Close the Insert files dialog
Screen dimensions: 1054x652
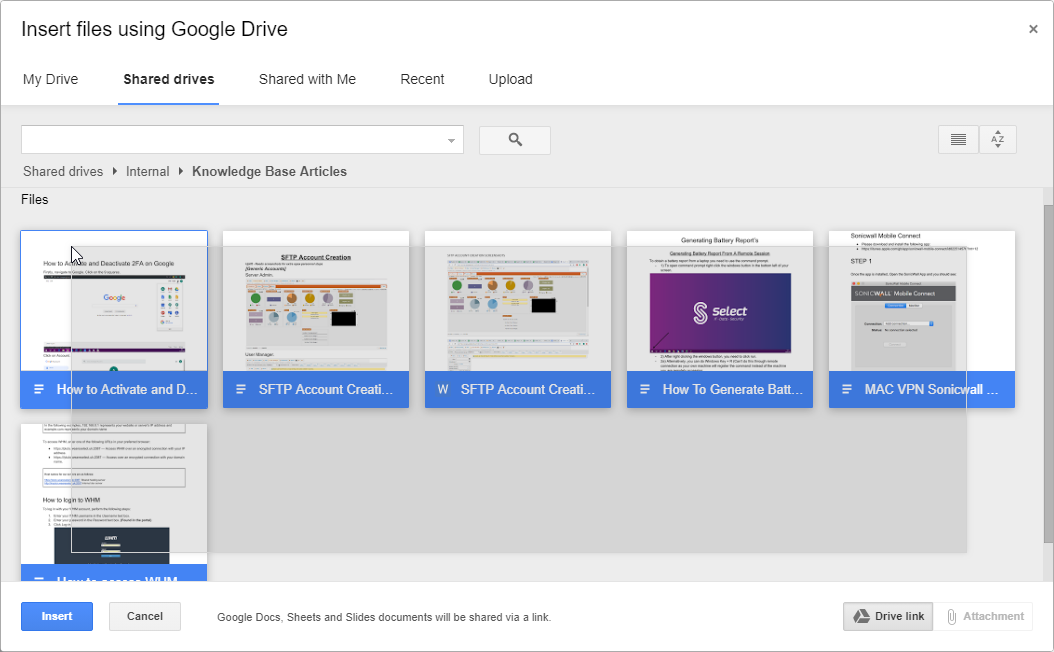click(1033, 29)
